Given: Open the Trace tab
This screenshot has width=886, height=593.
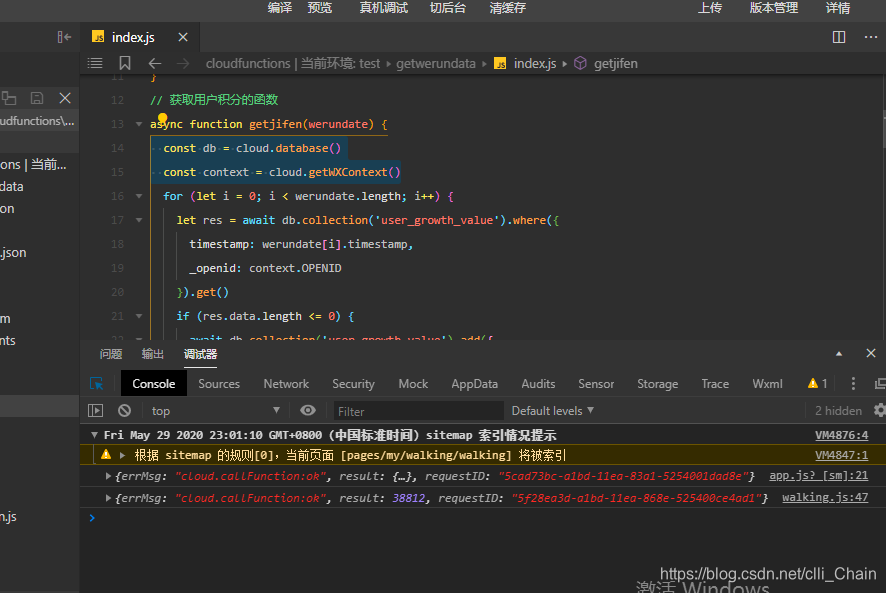Looking at the screenshot, I should 715,384.
